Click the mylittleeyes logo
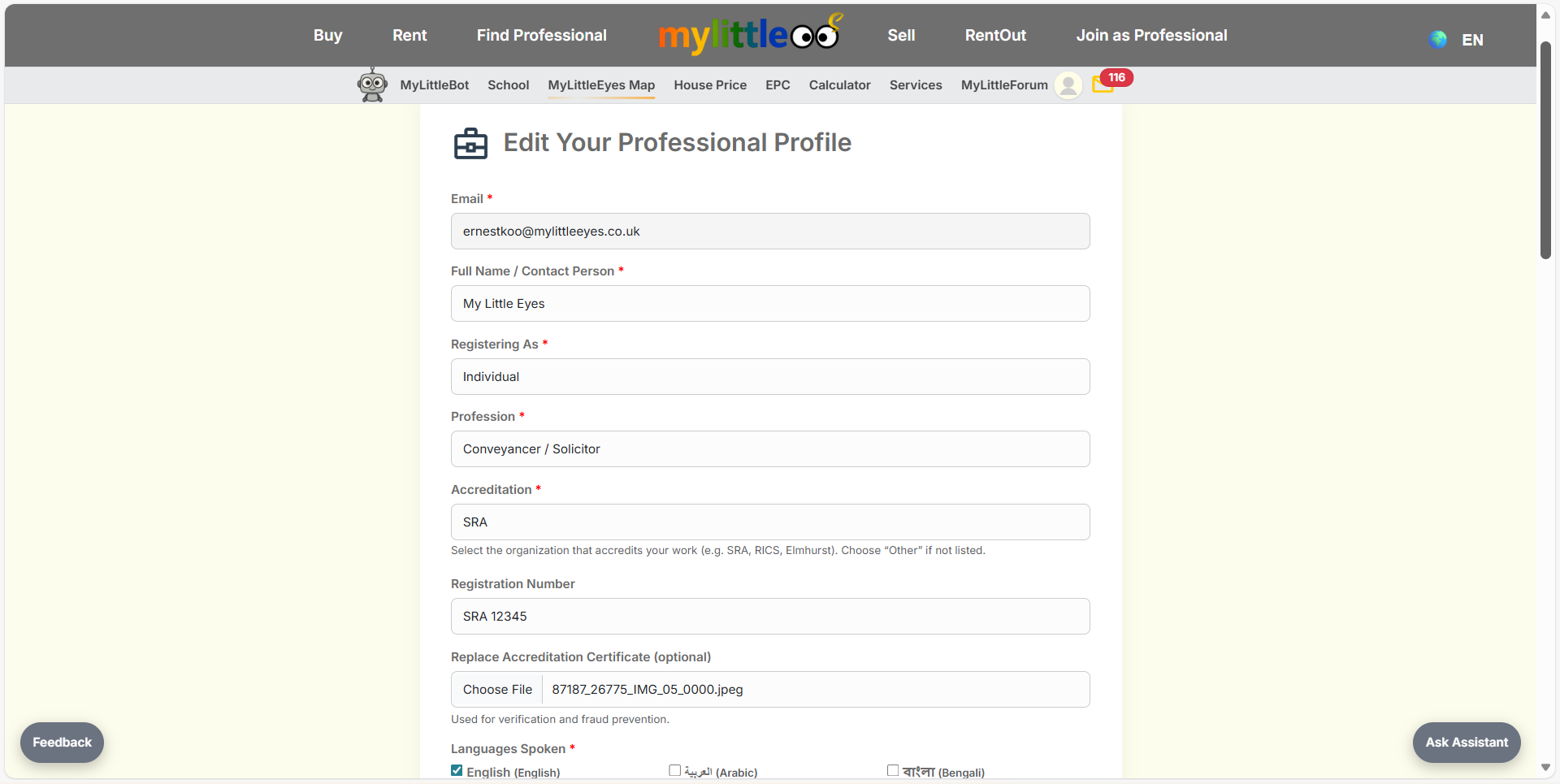The height and width of the screenshot is (784, 1560). 749,34
